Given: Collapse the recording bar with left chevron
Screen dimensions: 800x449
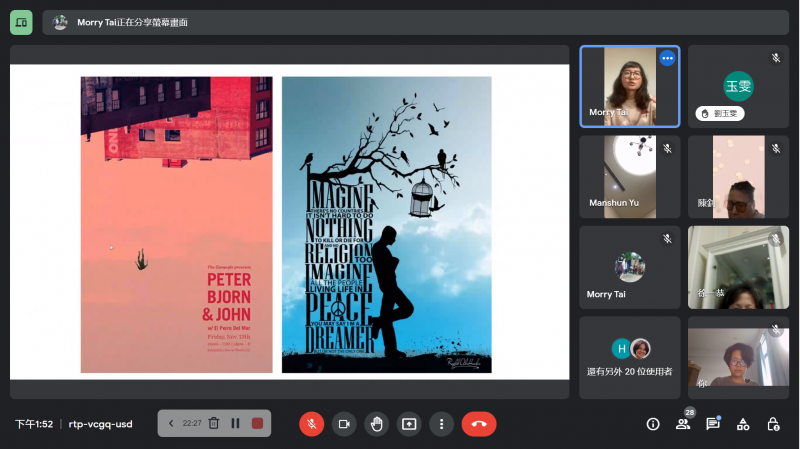Looking at the screenshot, I should pyautogui.click(x=171, y=423).
